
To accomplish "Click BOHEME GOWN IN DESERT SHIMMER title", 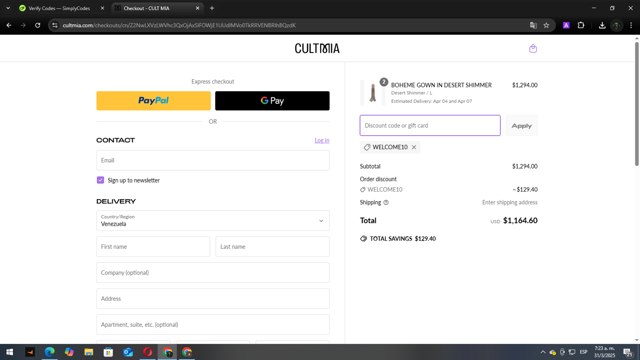I will (441, 85).
